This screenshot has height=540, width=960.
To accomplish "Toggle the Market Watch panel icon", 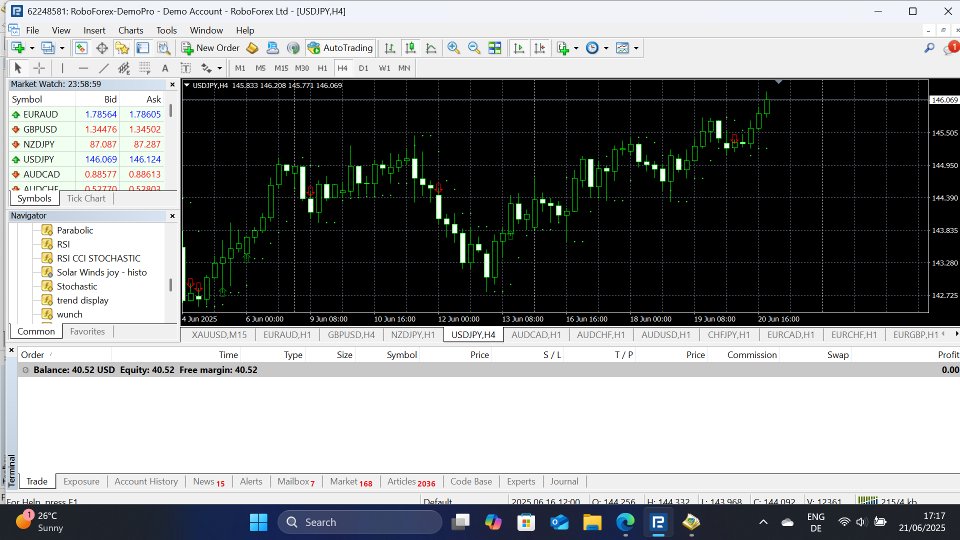I will point(81,48).
